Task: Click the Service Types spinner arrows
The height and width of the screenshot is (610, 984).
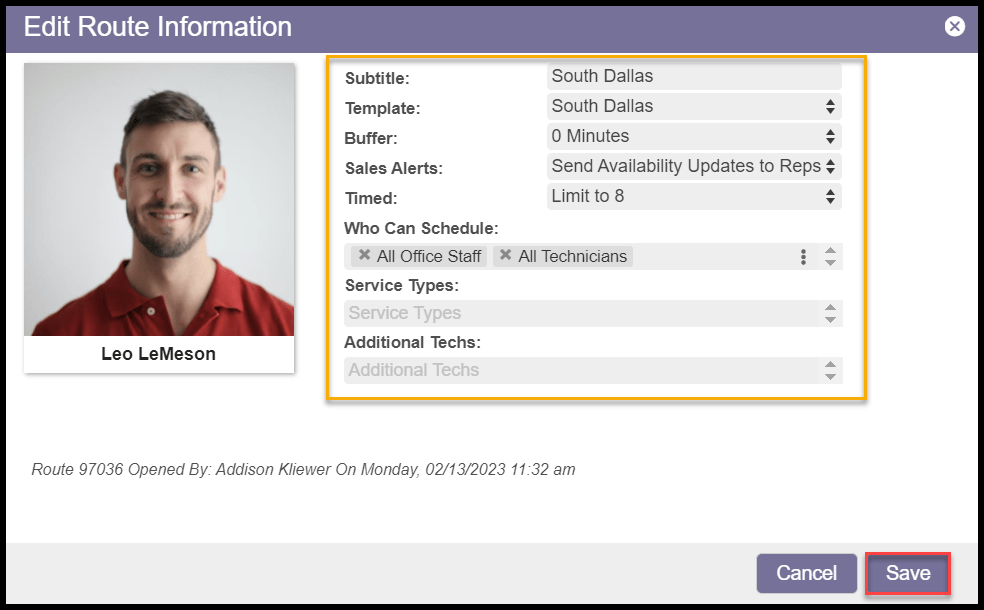Action: click(x=830, y=313)
